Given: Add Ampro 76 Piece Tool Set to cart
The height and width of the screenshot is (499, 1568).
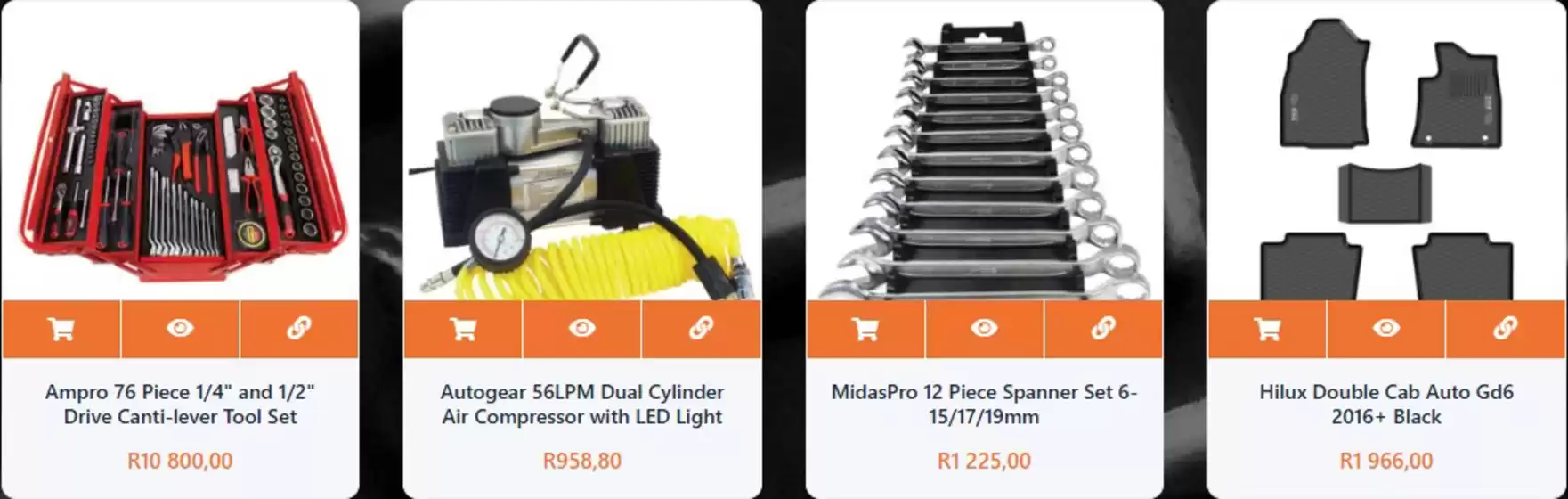Looking at the screenshot, I should pos(61,329).
